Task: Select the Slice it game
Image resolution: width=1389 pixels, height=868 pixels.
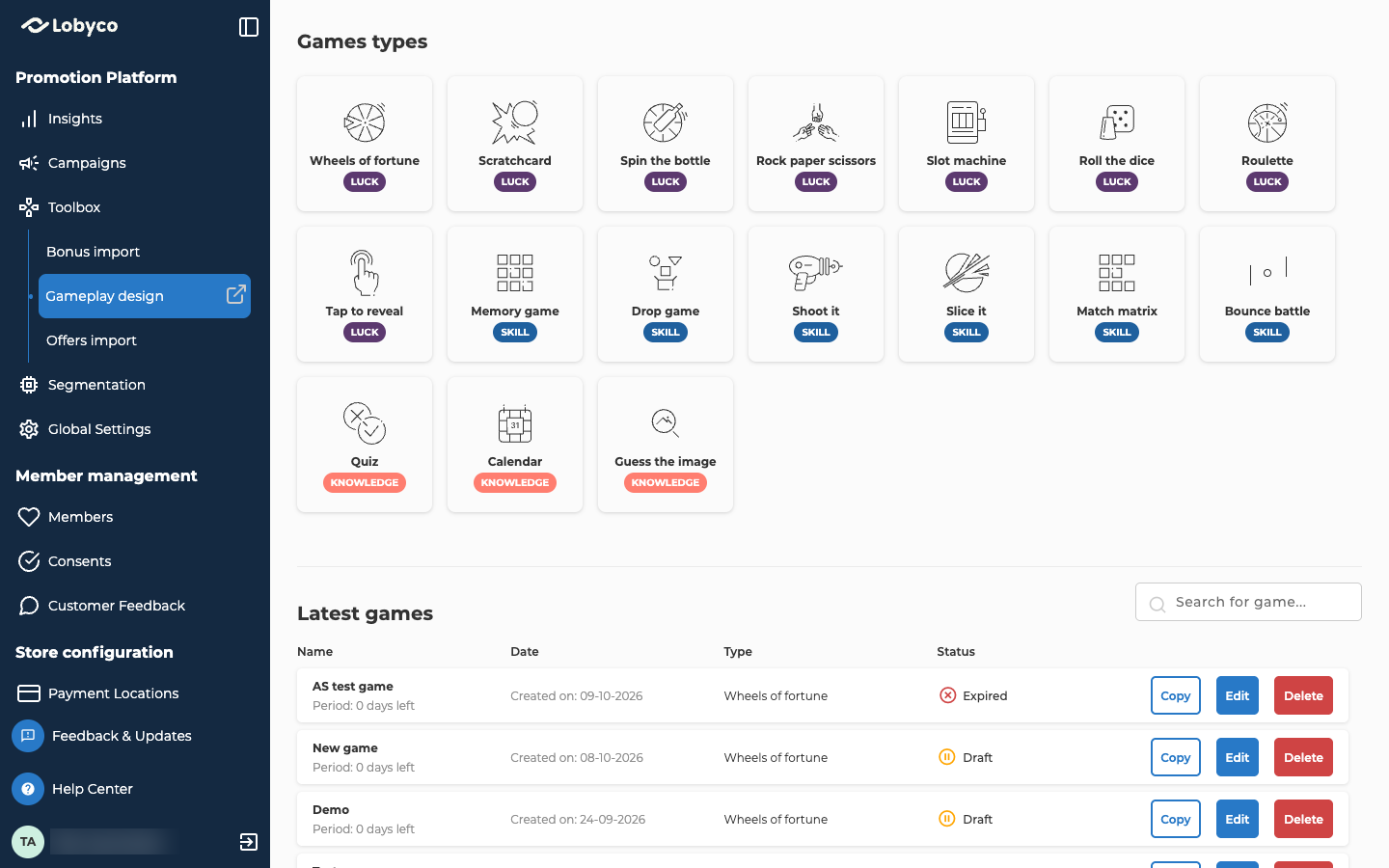Action: [967, 294]
